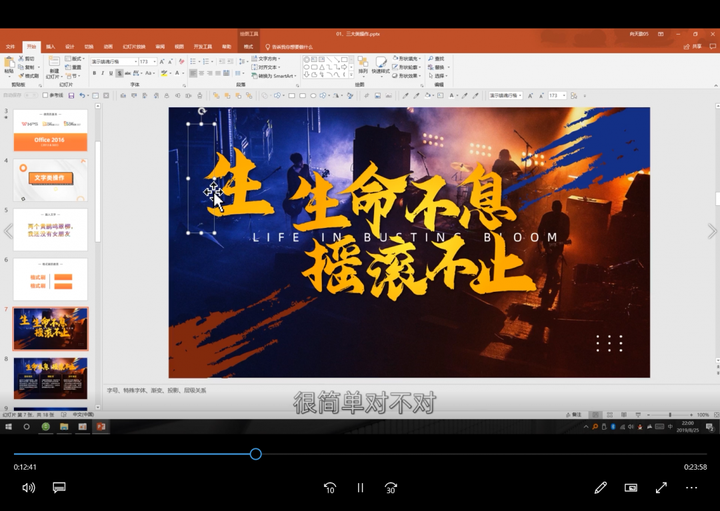Click the PowerPoint zoom slider handle
Viewport: 720px width, 511px height.
(670, 415)
